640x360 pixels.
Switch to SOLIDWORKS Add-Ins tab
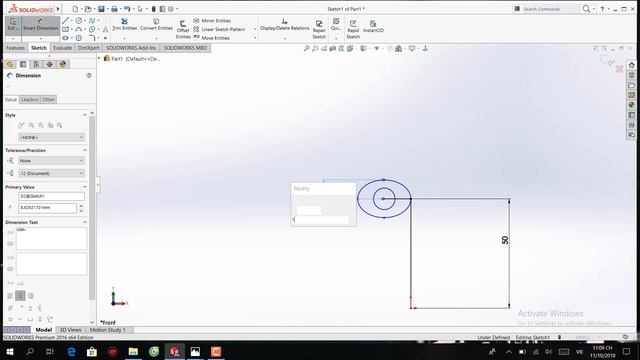coord(131,48)
